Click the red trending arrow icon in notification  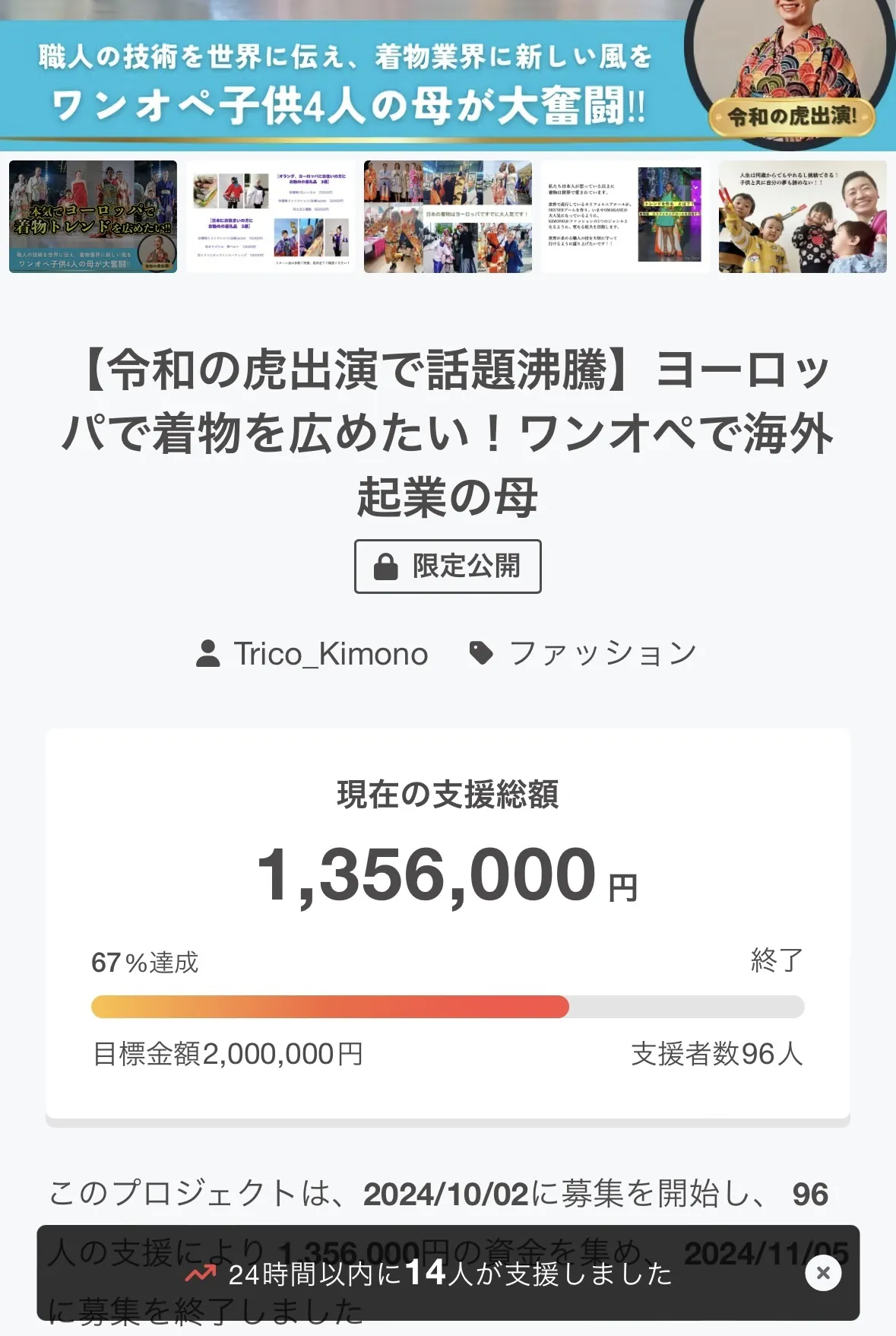click(x=201, y=1273)
